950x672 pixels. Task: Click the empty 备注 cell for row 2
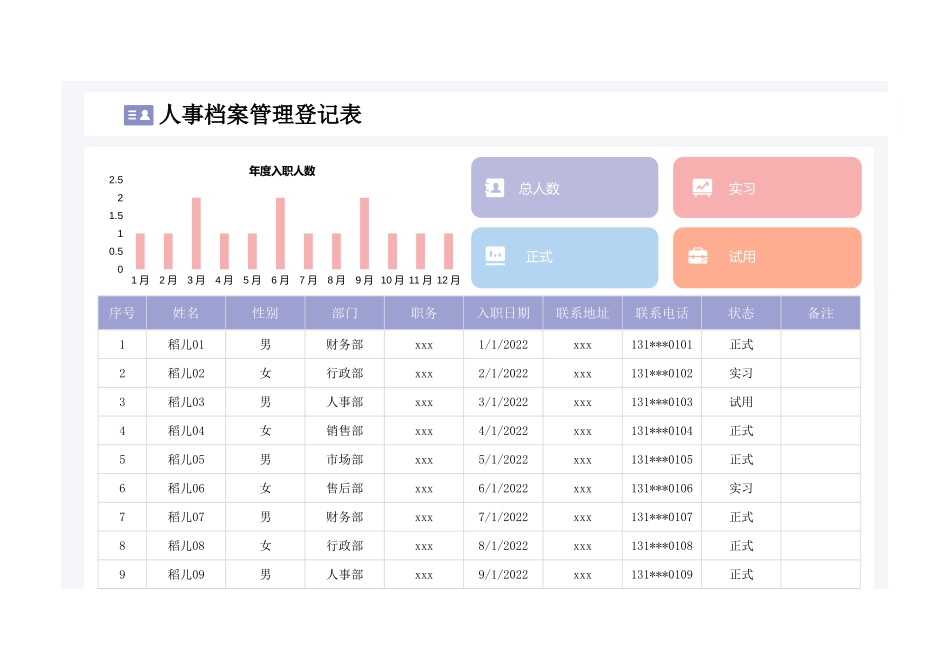tap(820, 373)
